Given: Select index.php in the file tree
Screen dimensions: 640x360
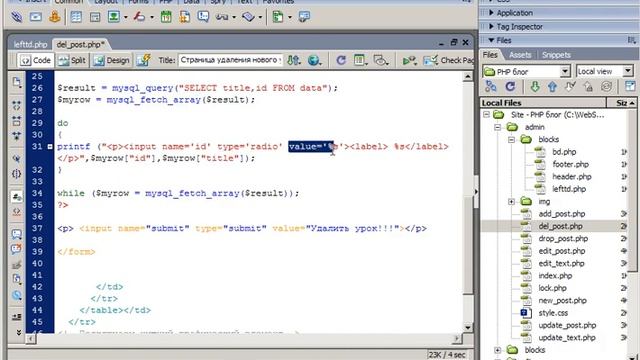Looking at the screenshot, I should click(x=555, y=276).
